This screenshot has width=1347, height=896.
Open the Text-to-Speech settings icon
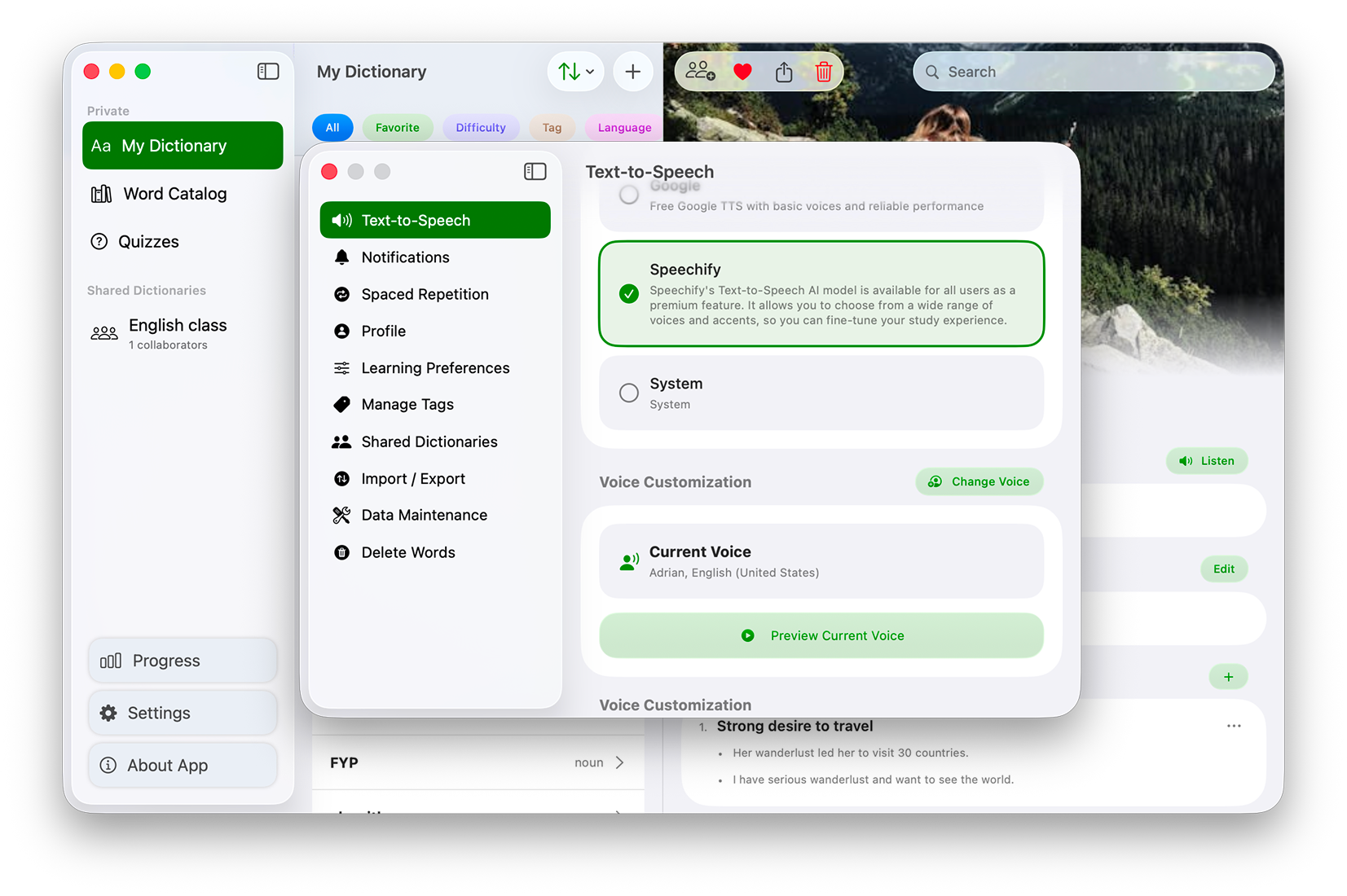pos(341,220)
